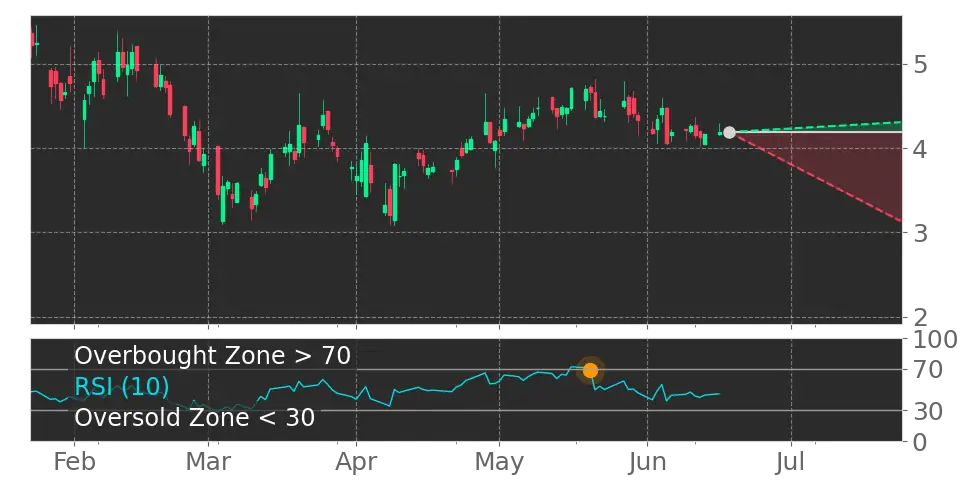Viewport: 972px width, 486px height.
Task: Select the 'RSI (10)' indicator label
Action: [x=122, y=387]
